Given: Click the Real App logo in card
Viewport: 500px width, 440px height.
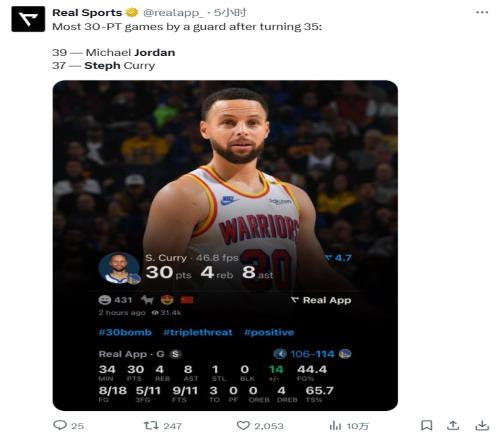Looking at the screenshot, I should [x=321, y=300].
